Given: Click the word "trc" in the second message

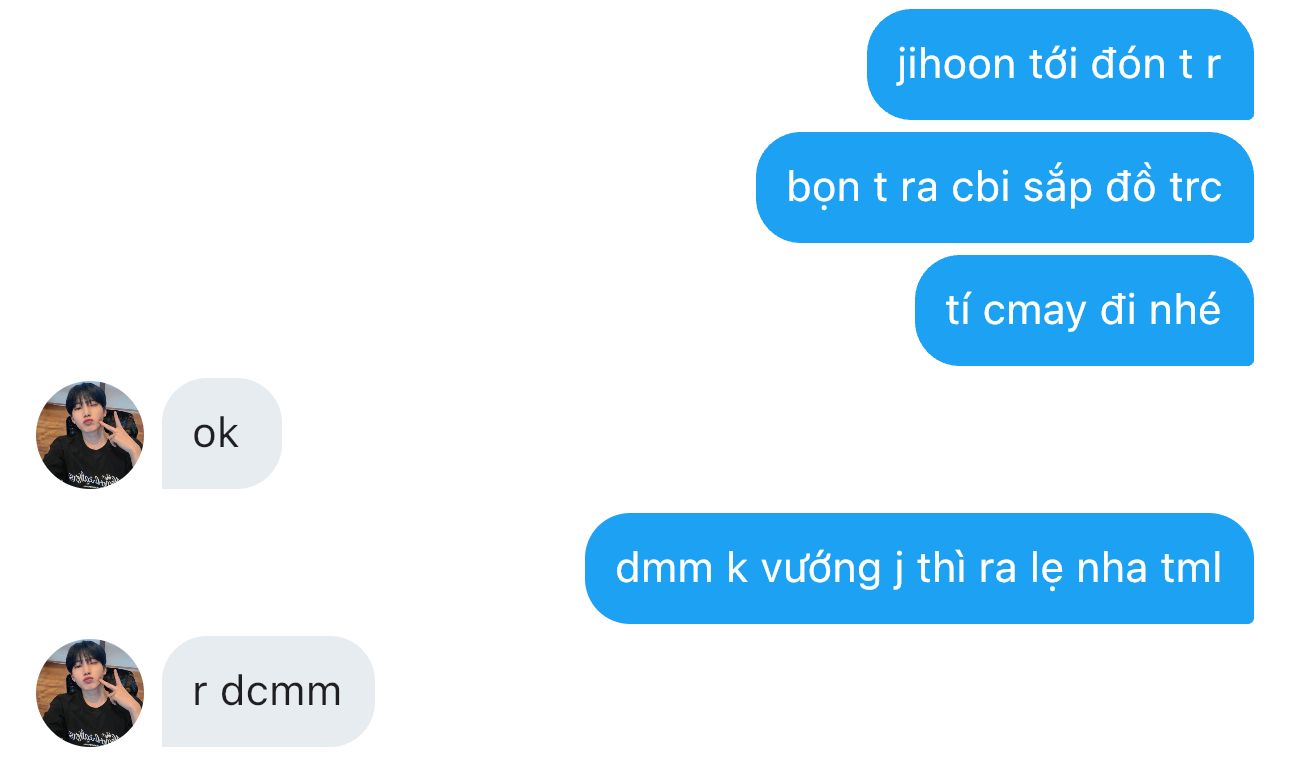Looking at the screenshot, I should coord(1196,188).
